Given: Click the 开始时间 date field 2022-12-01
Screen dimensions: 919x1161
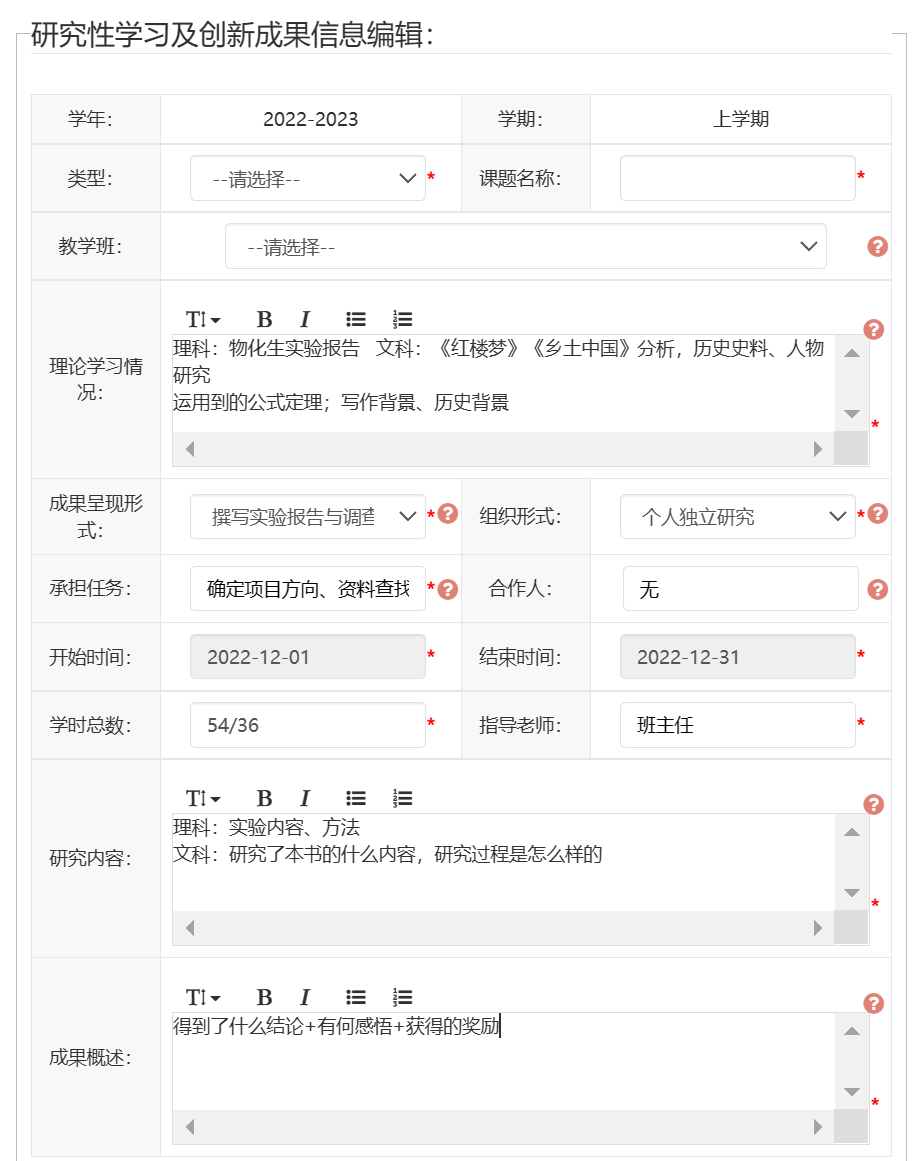Looking at the screenshot, I should coord(308,657).
